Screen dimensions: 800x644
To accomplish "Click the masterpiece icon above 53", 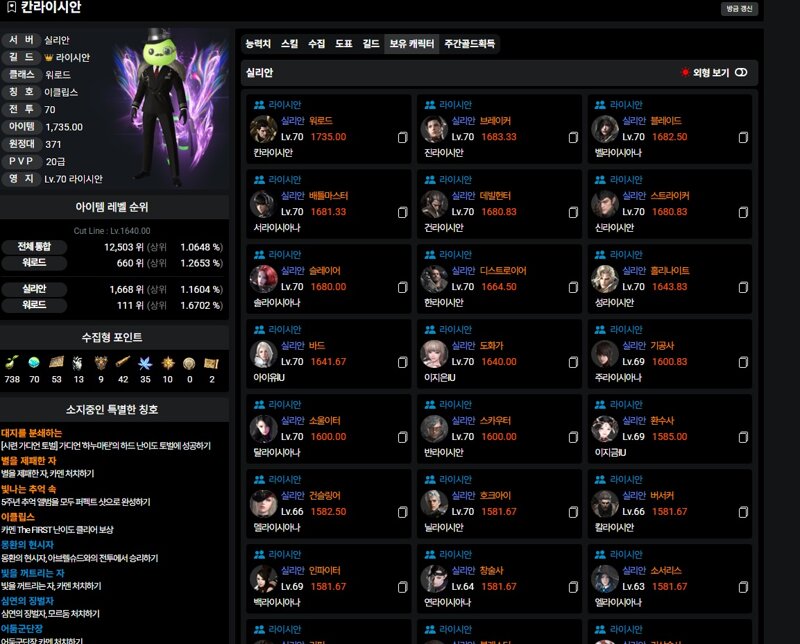I will pyautogui.click(x=56, y=362).
